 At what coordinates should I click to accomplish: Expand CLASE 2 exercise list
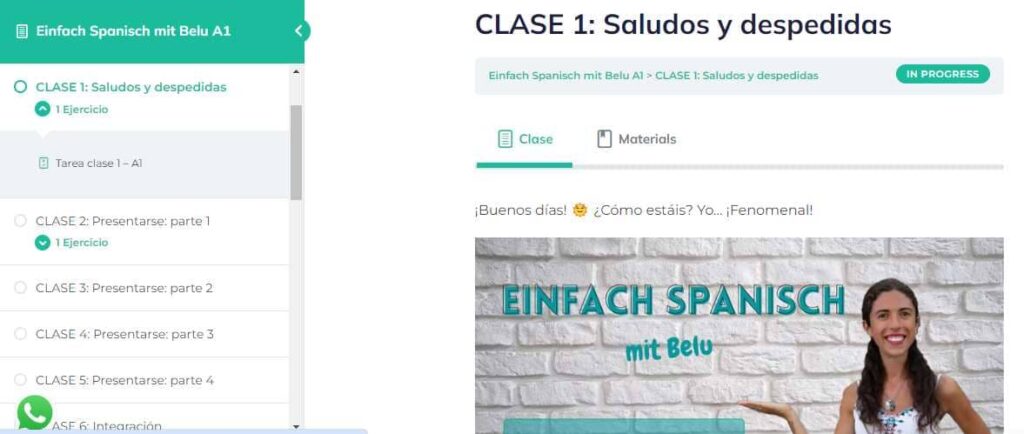tap(42, 243)
